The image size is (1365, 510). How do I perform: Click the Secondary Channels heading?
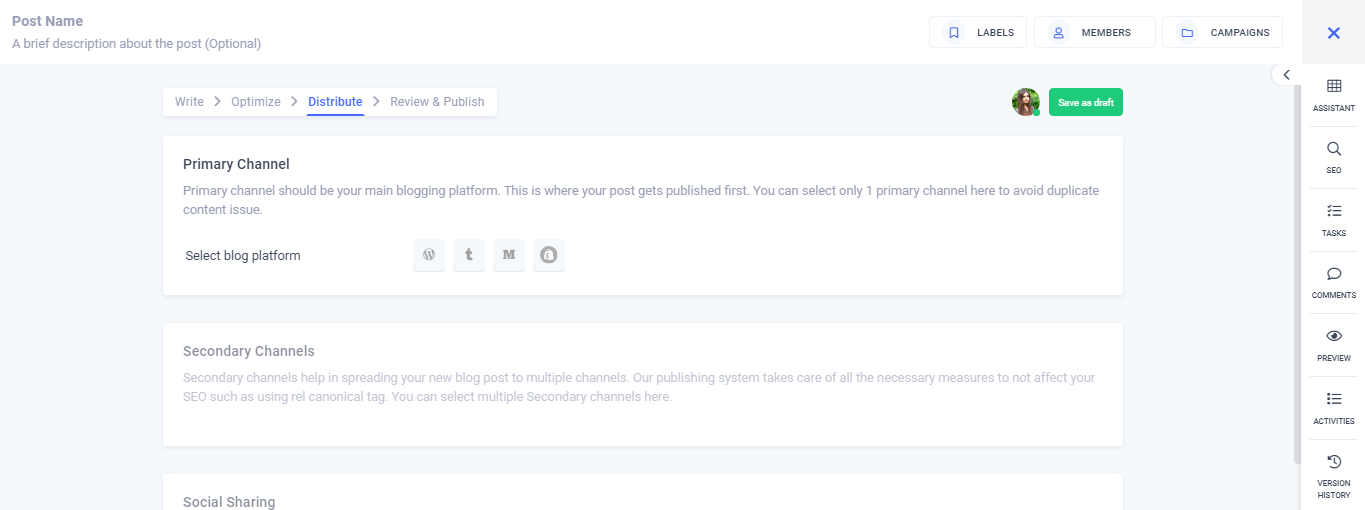(x=249, y=351)
